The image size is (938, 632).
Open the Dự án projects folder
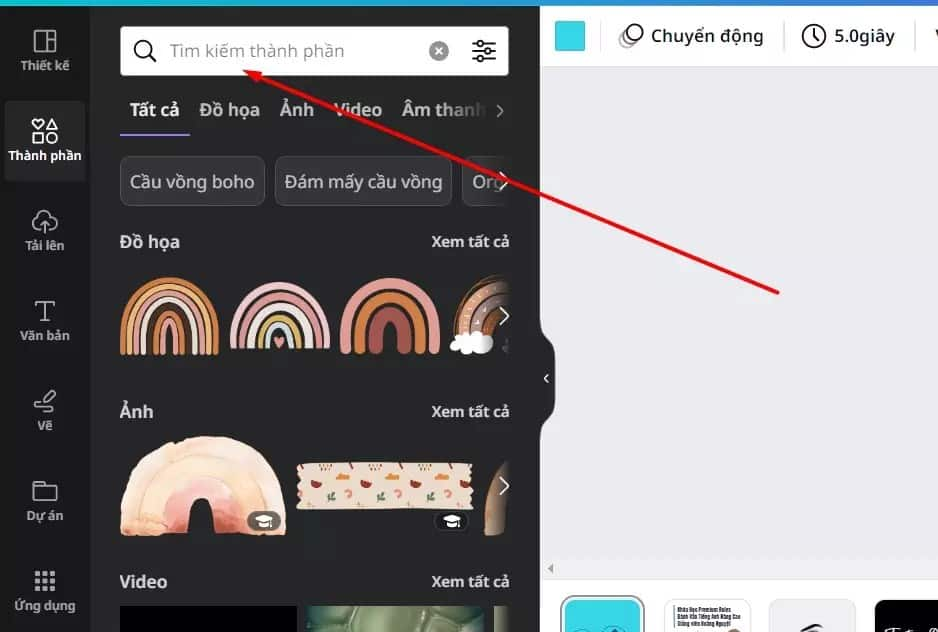(44, 500)
